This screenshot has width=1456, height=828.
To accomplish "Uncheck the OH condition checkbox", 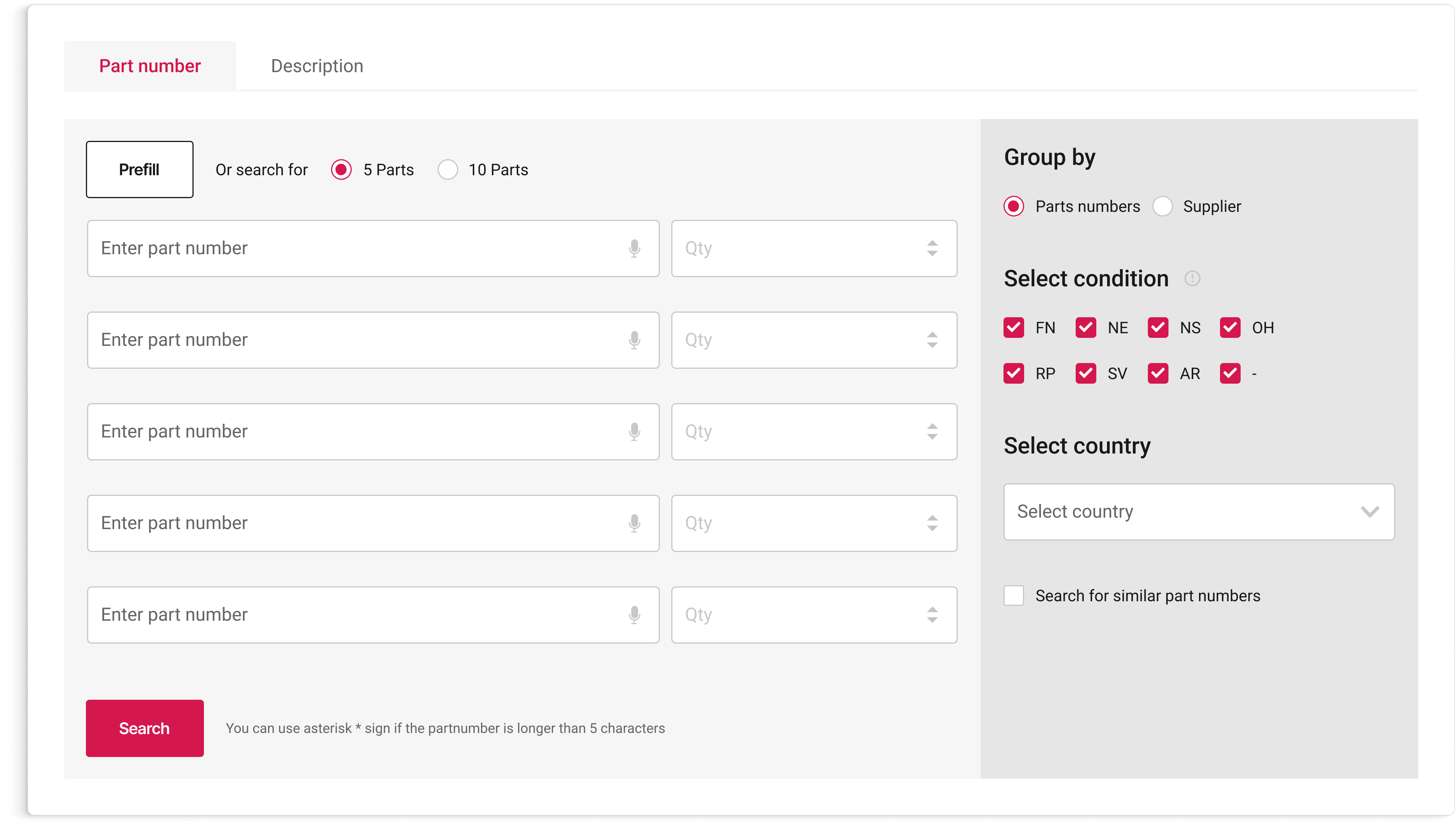I will coord(1230,328).
